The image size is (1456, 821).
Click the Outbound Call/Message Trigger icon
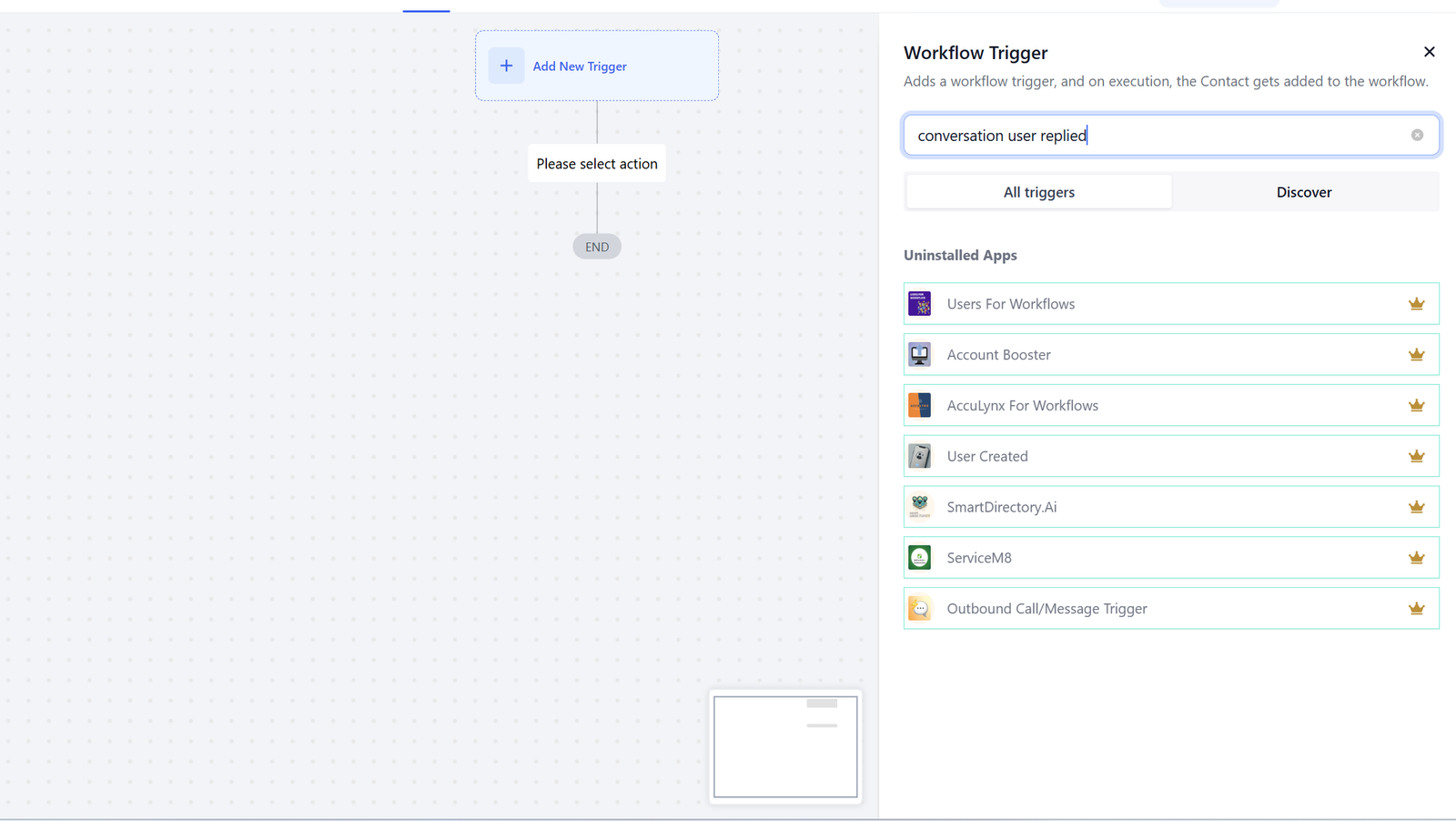(x=919, y=608)
